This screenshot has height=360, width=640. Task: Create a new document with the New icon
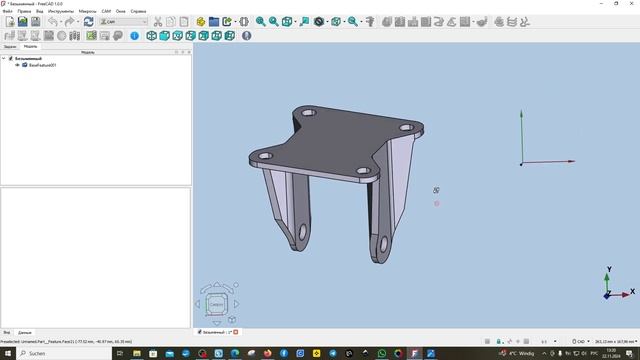pyautogui.click(x=10, y=22)
